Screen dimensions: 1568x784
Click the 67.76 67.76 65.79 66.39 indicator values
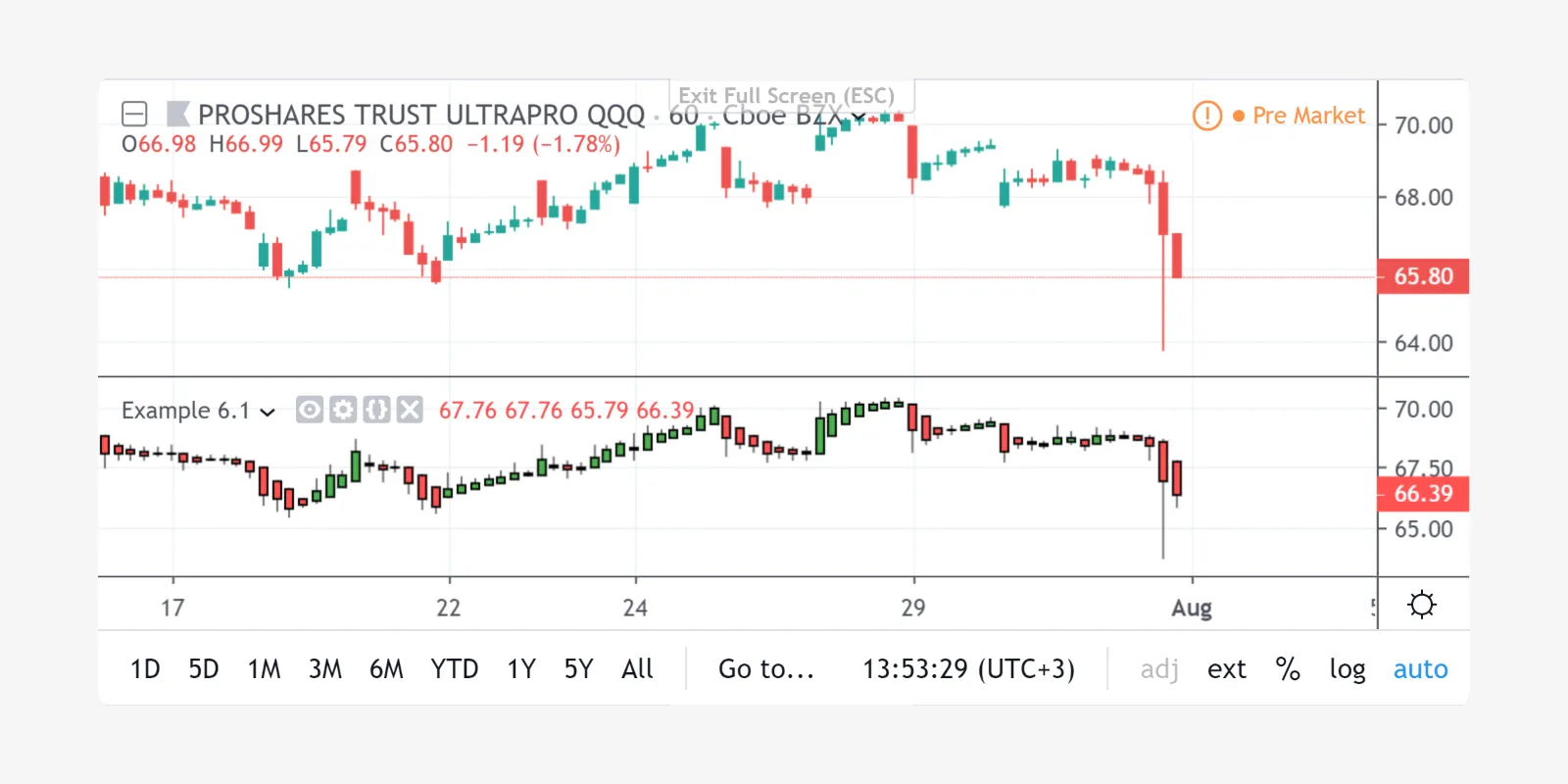click(x=566, y=411)
